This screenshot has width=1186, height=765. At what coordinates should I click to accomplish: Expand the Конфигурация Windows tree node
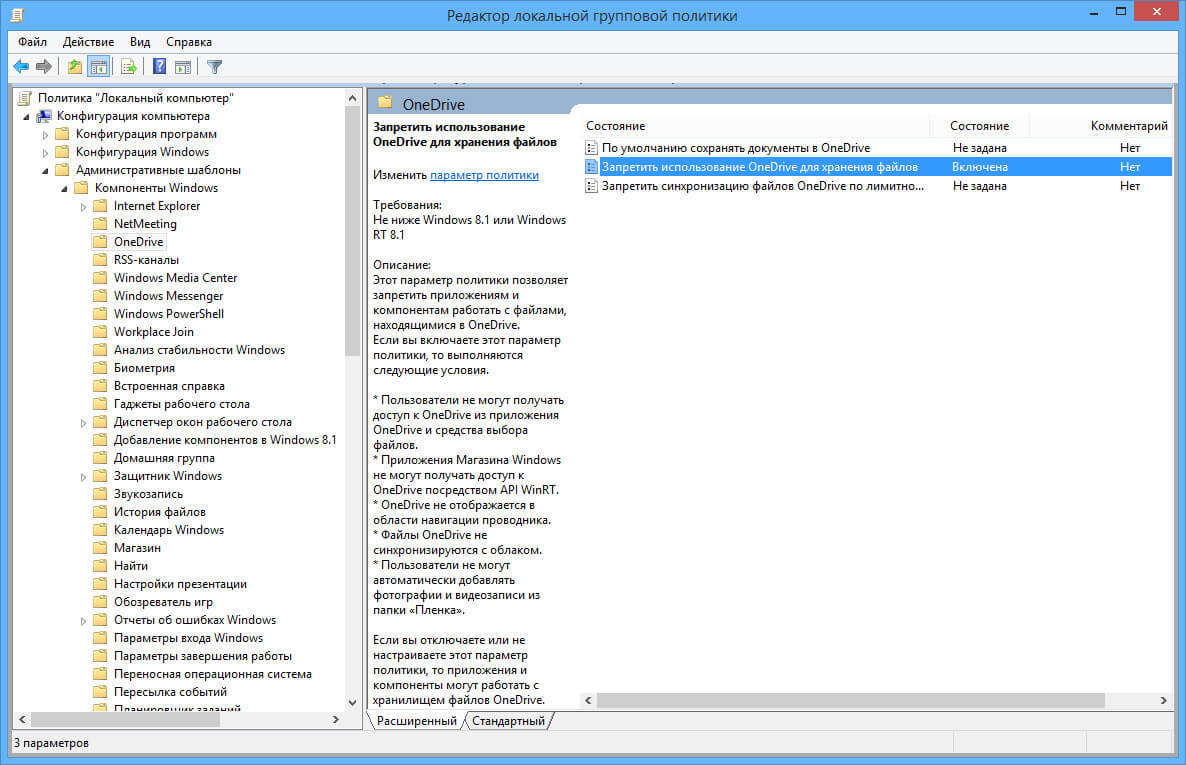tap(45, 153)
